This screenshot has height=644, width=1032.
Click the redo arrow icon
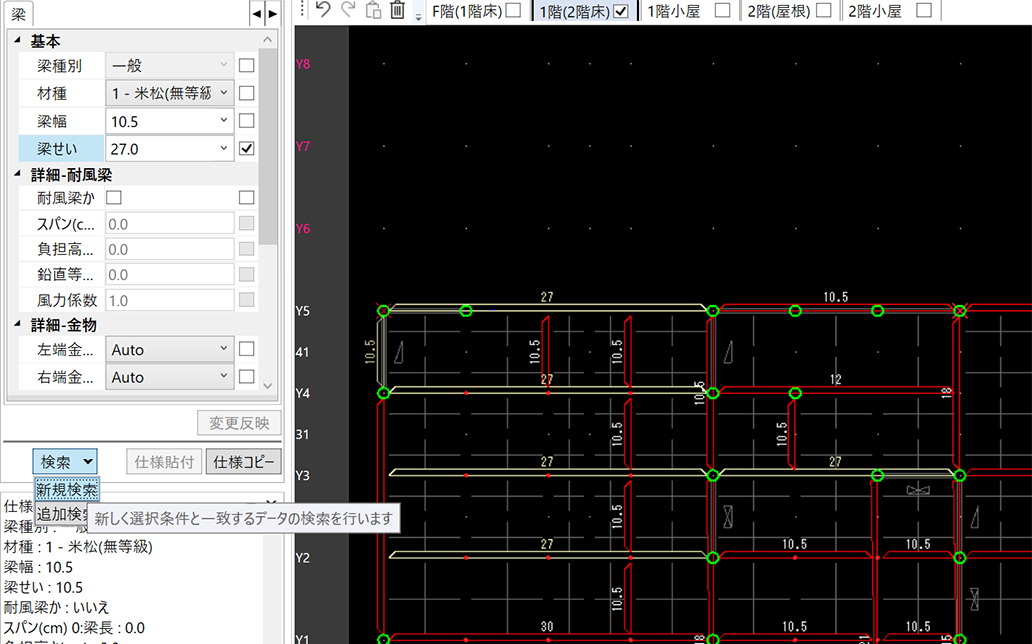tap(348, 10)
